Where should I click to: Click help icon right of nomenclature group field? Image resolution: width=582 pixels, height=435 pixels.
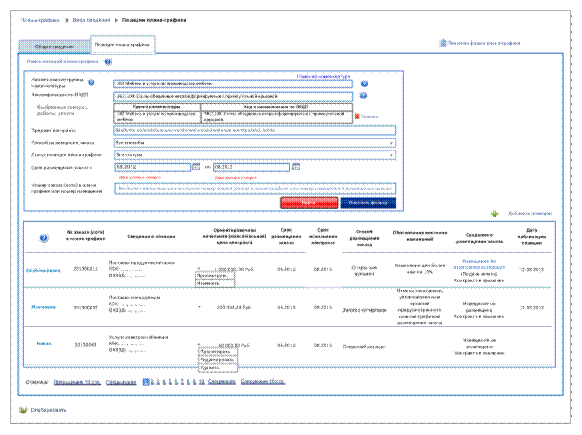pos(364,84)
